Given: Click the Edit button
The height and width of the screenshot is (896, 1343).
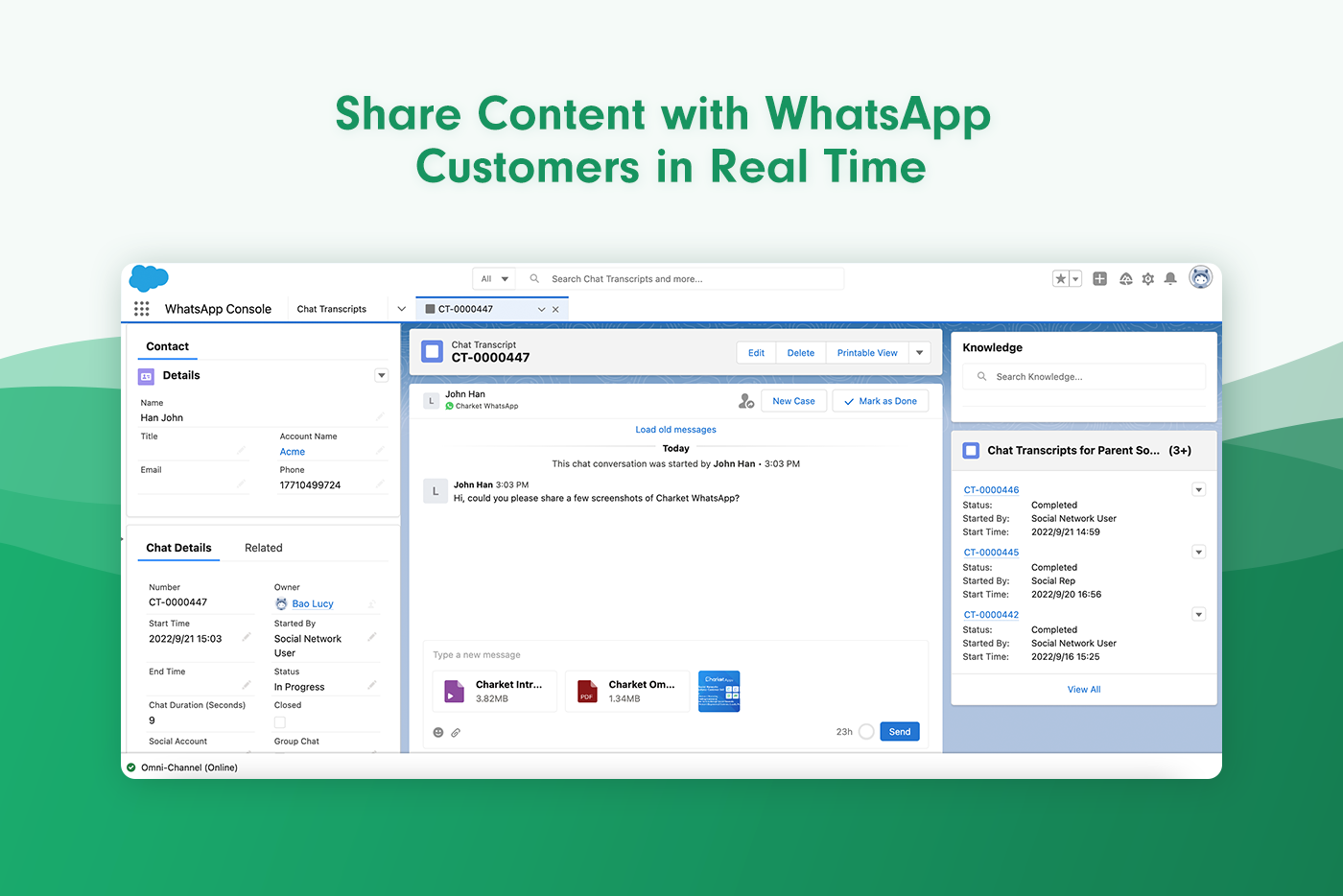Looking at the screenshot, I should click(756, 353).
